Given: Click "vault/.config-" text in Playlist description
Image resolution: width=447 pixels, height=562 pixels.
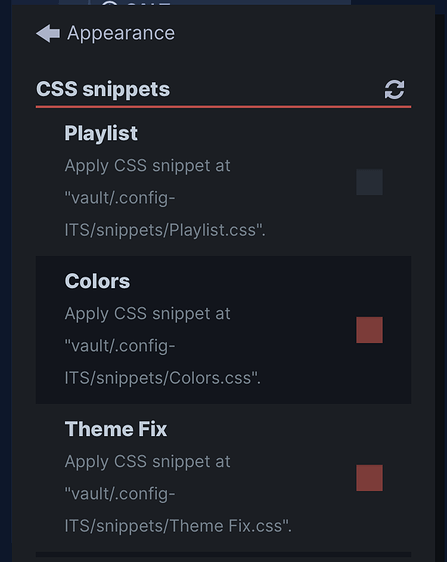Looking at the screenshot, I should coord(120,198).
